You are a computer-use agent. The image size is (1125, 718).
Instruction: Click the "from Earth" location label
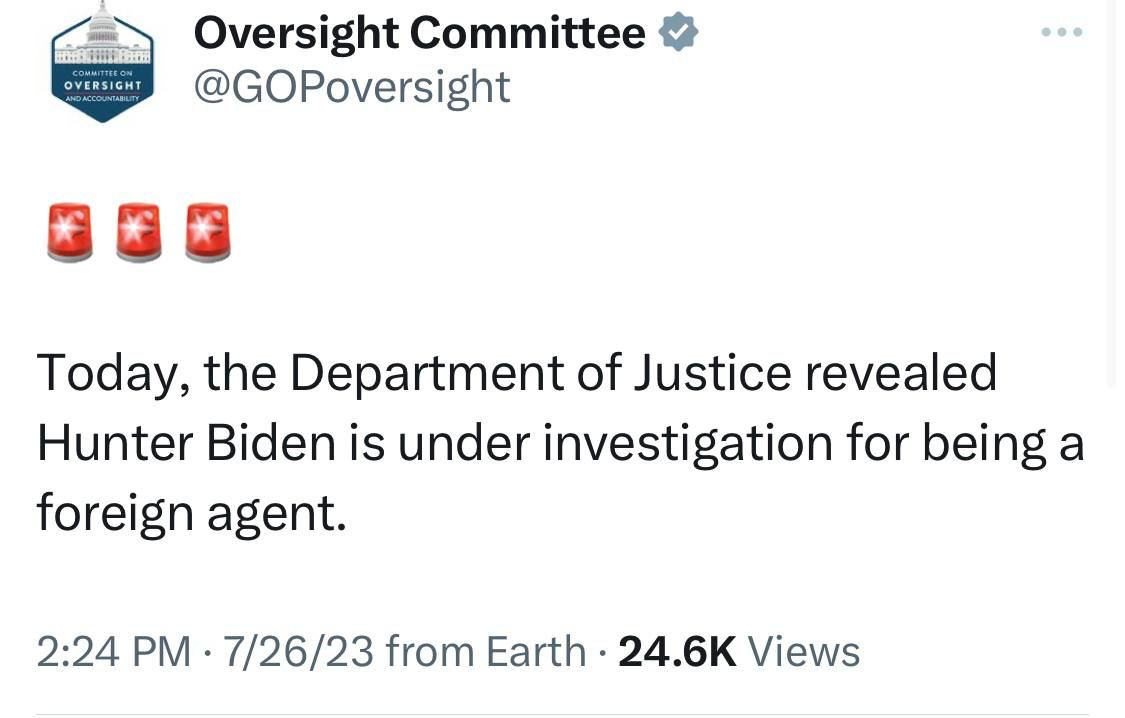(485, 652)
